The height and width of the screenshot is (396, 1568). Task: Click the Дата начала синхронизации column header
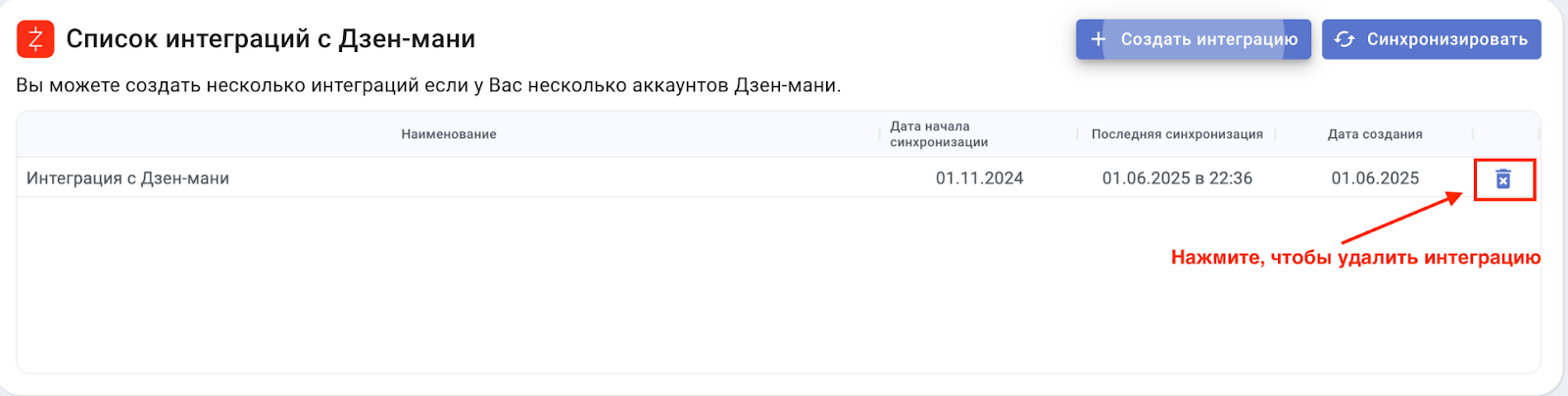click(938, 134)
